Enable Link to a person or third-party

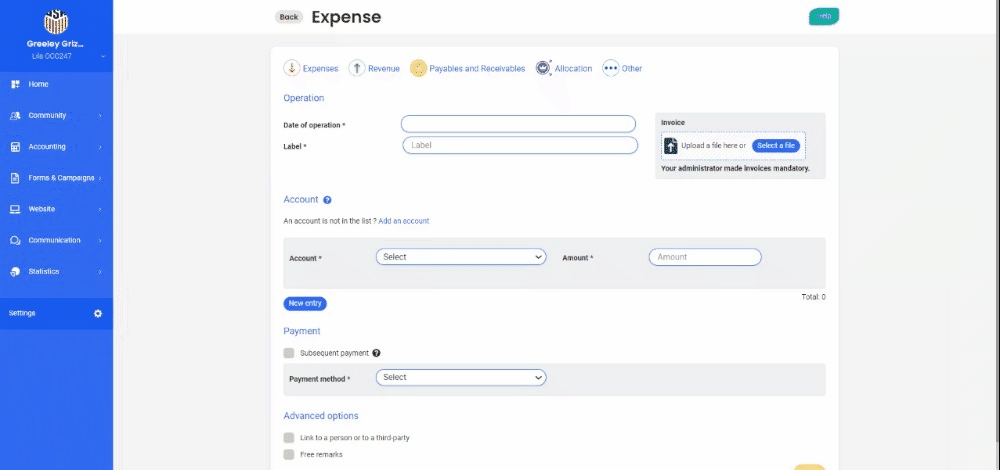[x=289, y=437]
